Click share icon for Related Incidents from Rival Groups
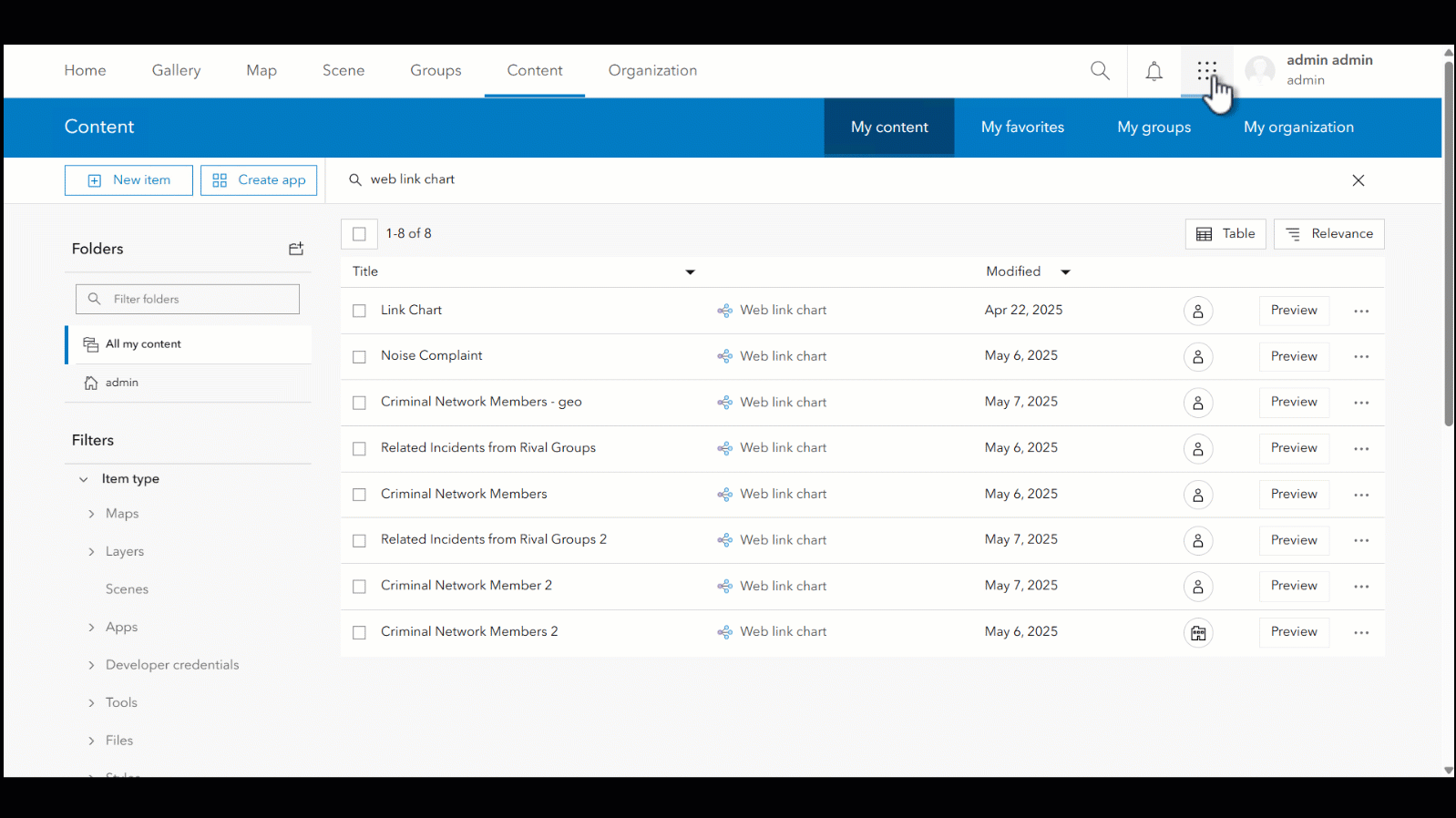 pos(1198,449)
